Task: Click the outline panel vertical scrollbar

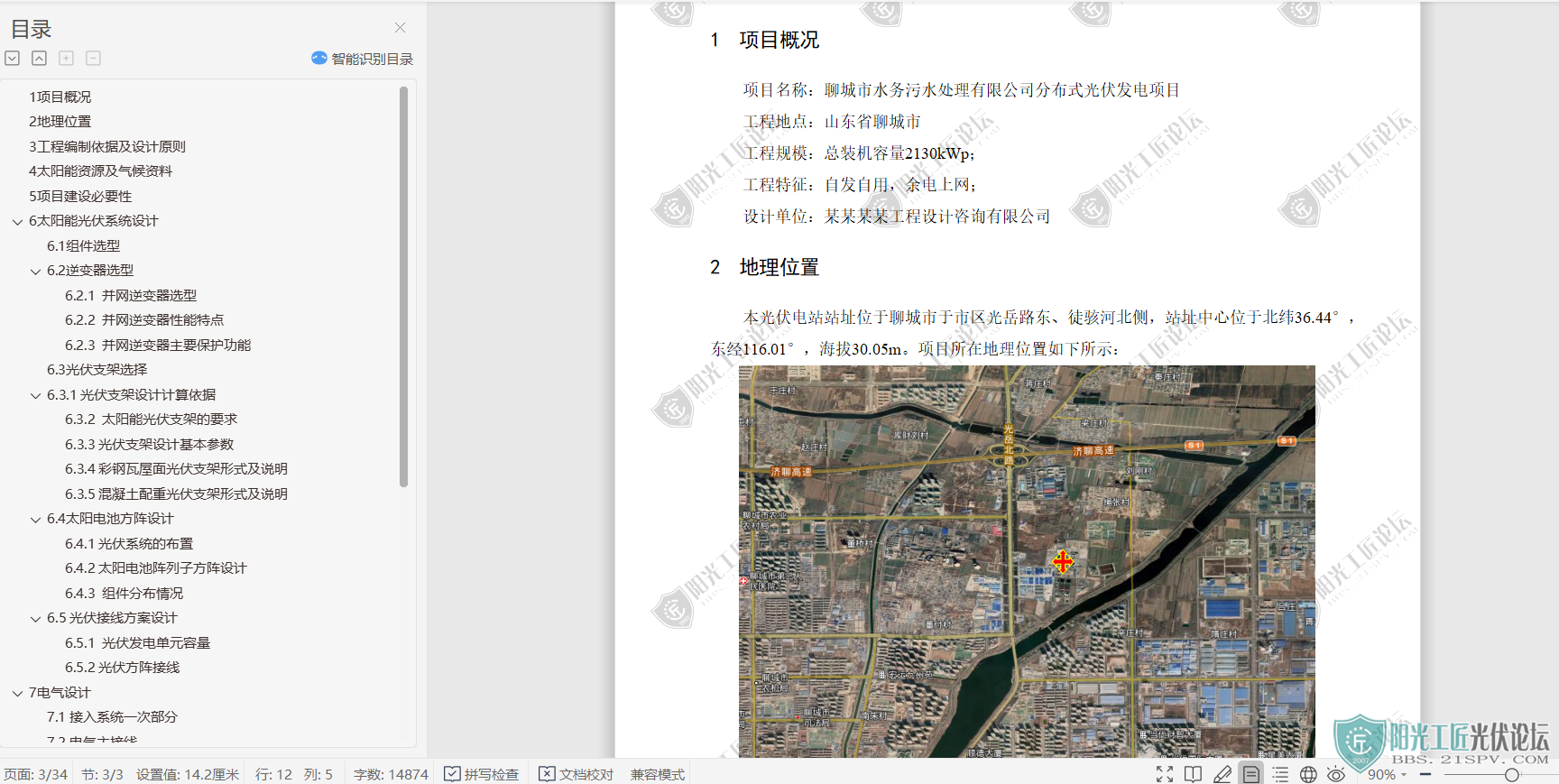Action: pos(403,287)
